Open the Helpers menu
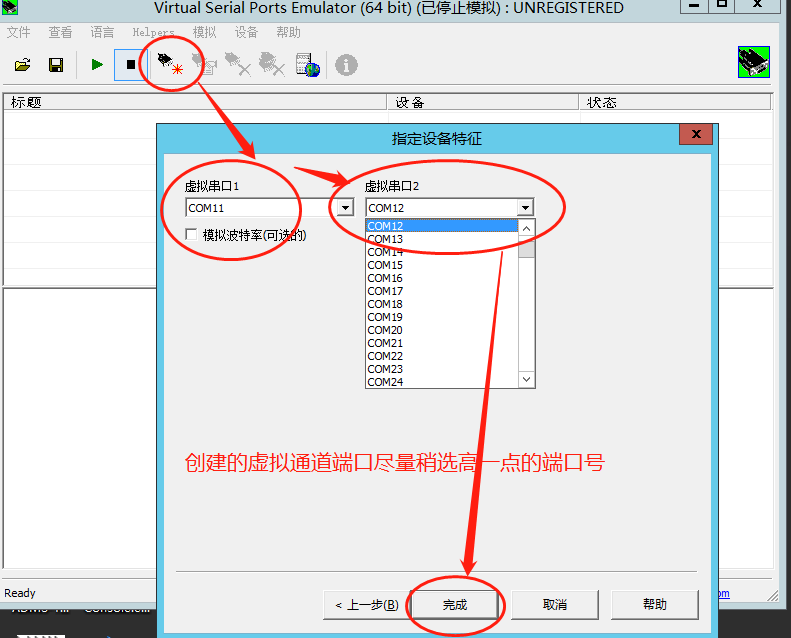Image resolution: width=791 pixels, height=638 pixels. coord(153,32)
